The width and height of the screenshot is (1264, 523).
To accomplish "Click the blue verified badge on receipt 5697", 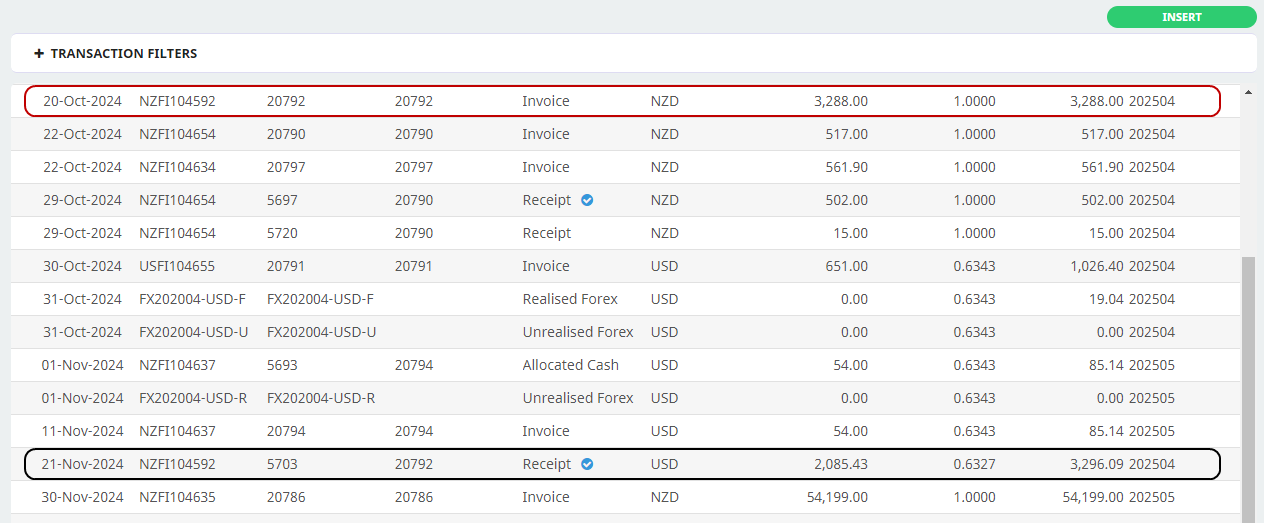I will click(x=587, y=200).
